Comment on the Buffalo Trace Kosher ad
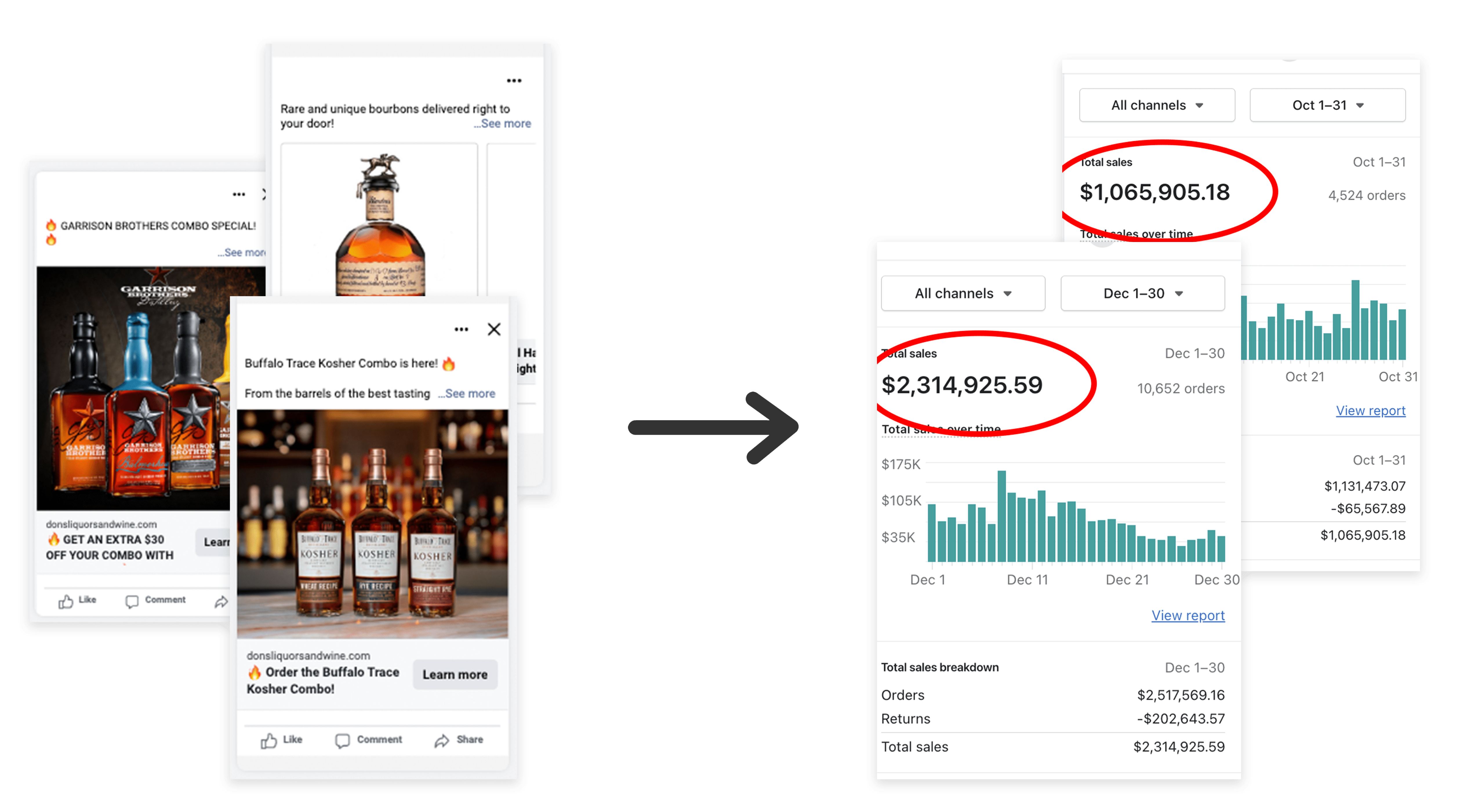Image resolution: width=1471 pixels, height=812 pixels. pyautogui.click(x=369, y=740)
